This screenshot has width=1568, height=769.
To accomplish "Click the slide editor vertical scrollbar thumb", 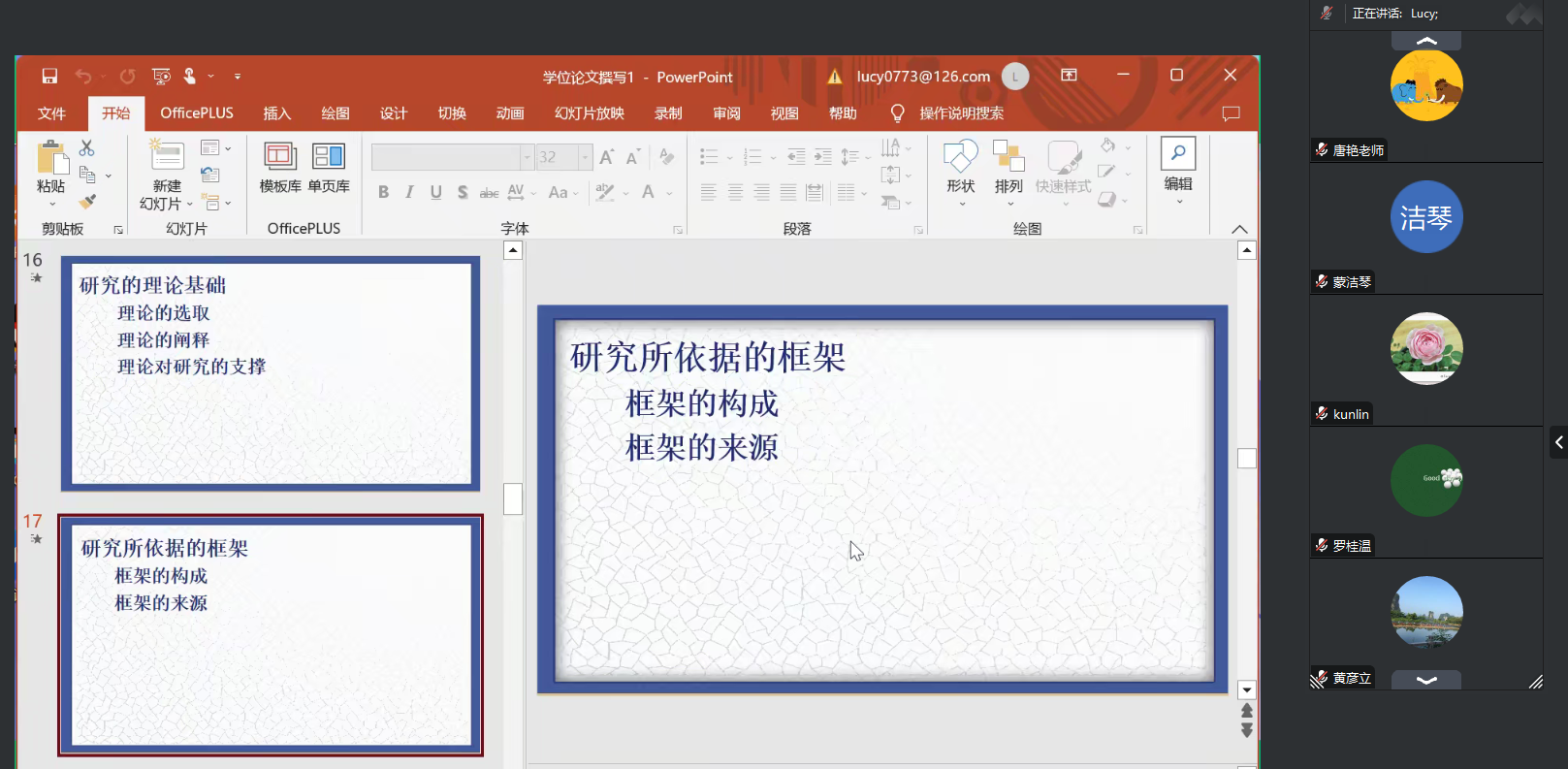I will [x=1247, y=458].
